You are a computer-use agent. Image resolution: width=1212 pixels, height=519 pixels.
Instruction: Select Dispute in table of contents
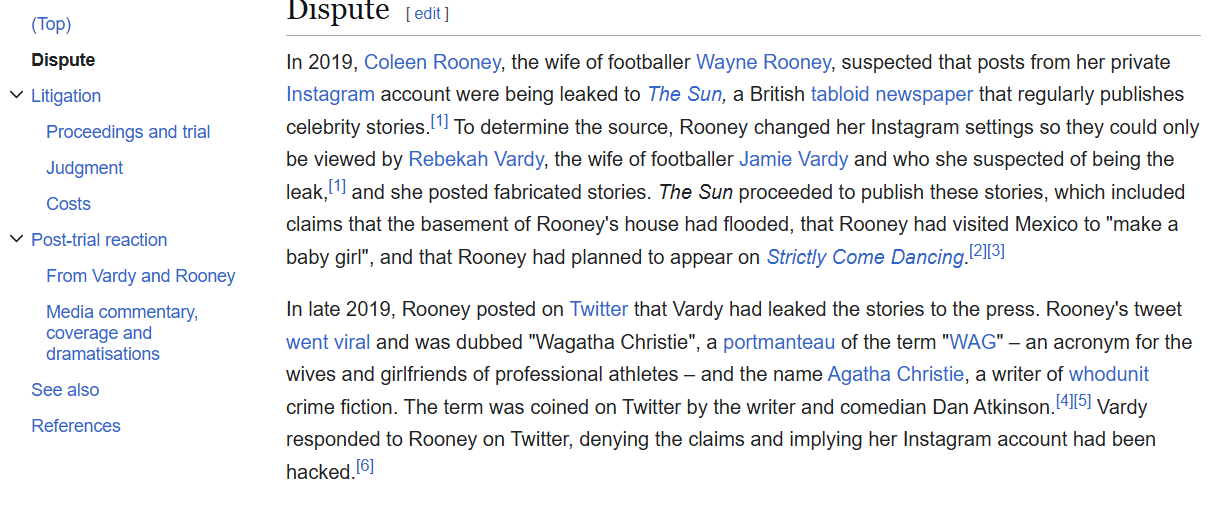(x=63, y=60)
